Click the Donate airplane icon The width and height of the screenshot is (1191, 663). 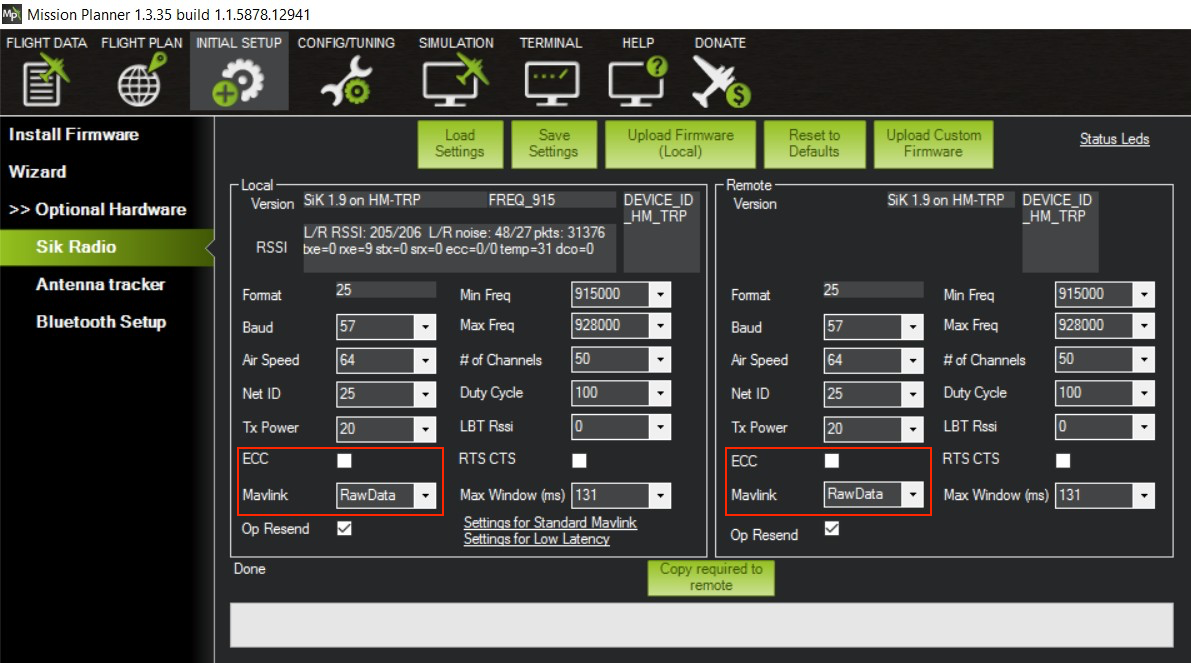point(721,82)
